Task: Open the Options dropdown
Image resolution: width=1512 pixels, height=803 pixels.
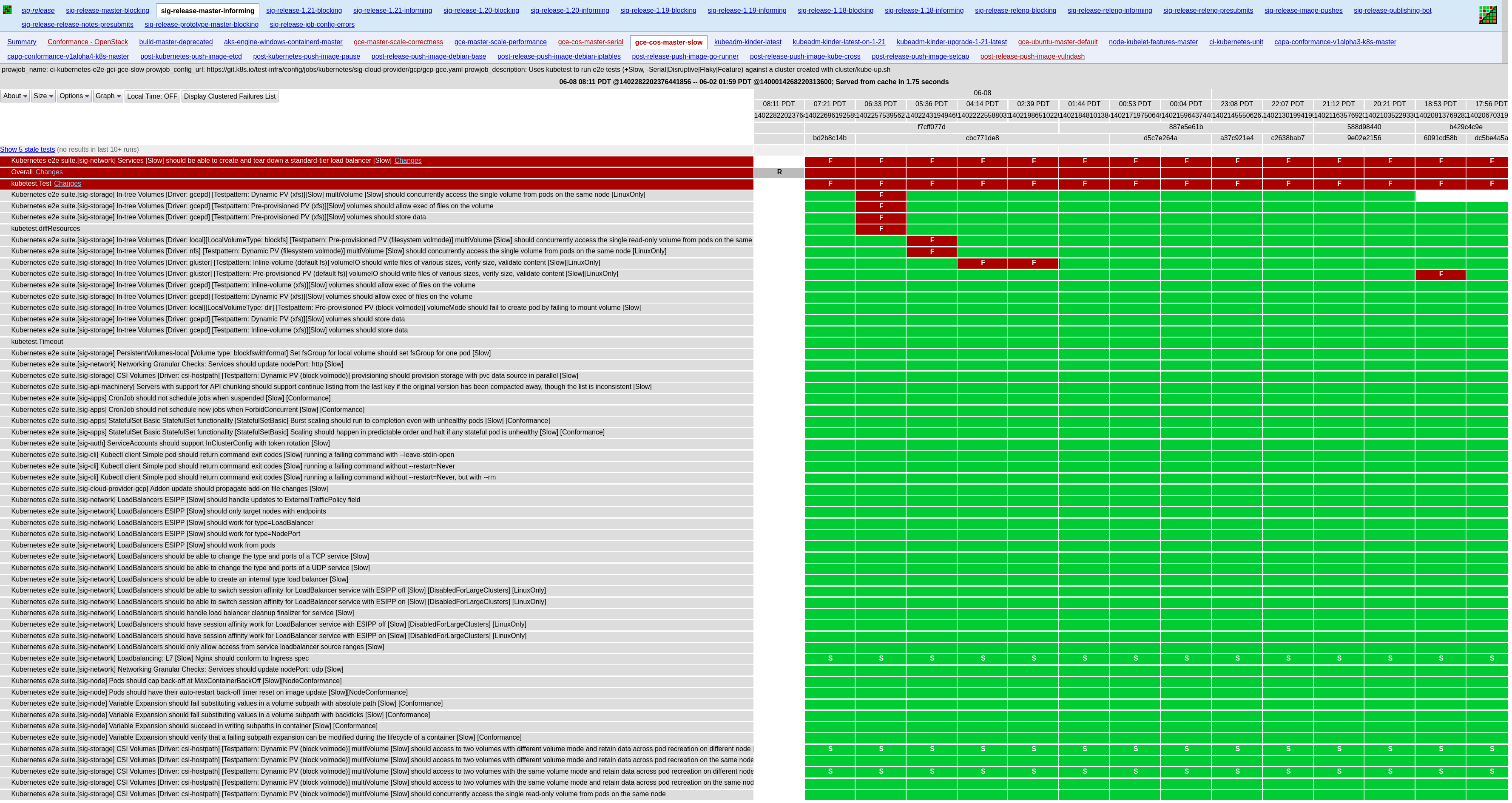Action: [74, 96]
